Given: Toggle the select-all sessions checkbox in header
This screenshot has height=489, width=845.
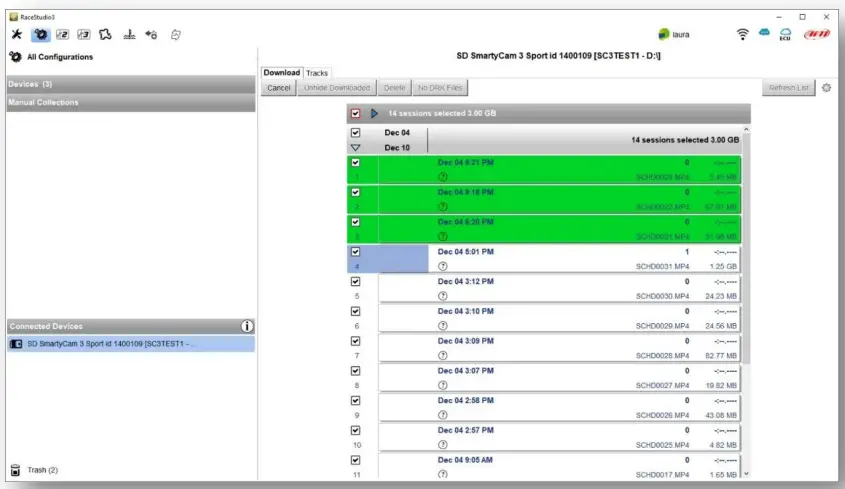Looking at the screenshot, I should click(x=355, y=113).
